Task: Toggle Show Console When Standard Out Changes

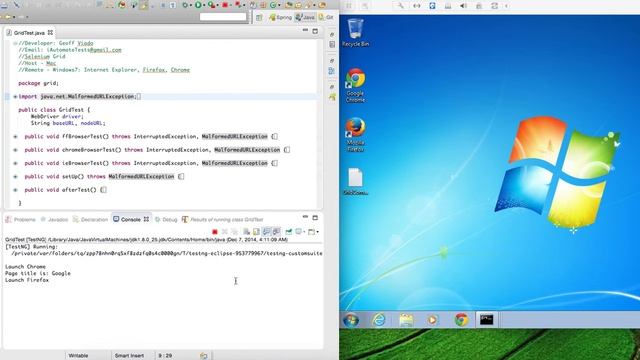Action: coord(266,232)
